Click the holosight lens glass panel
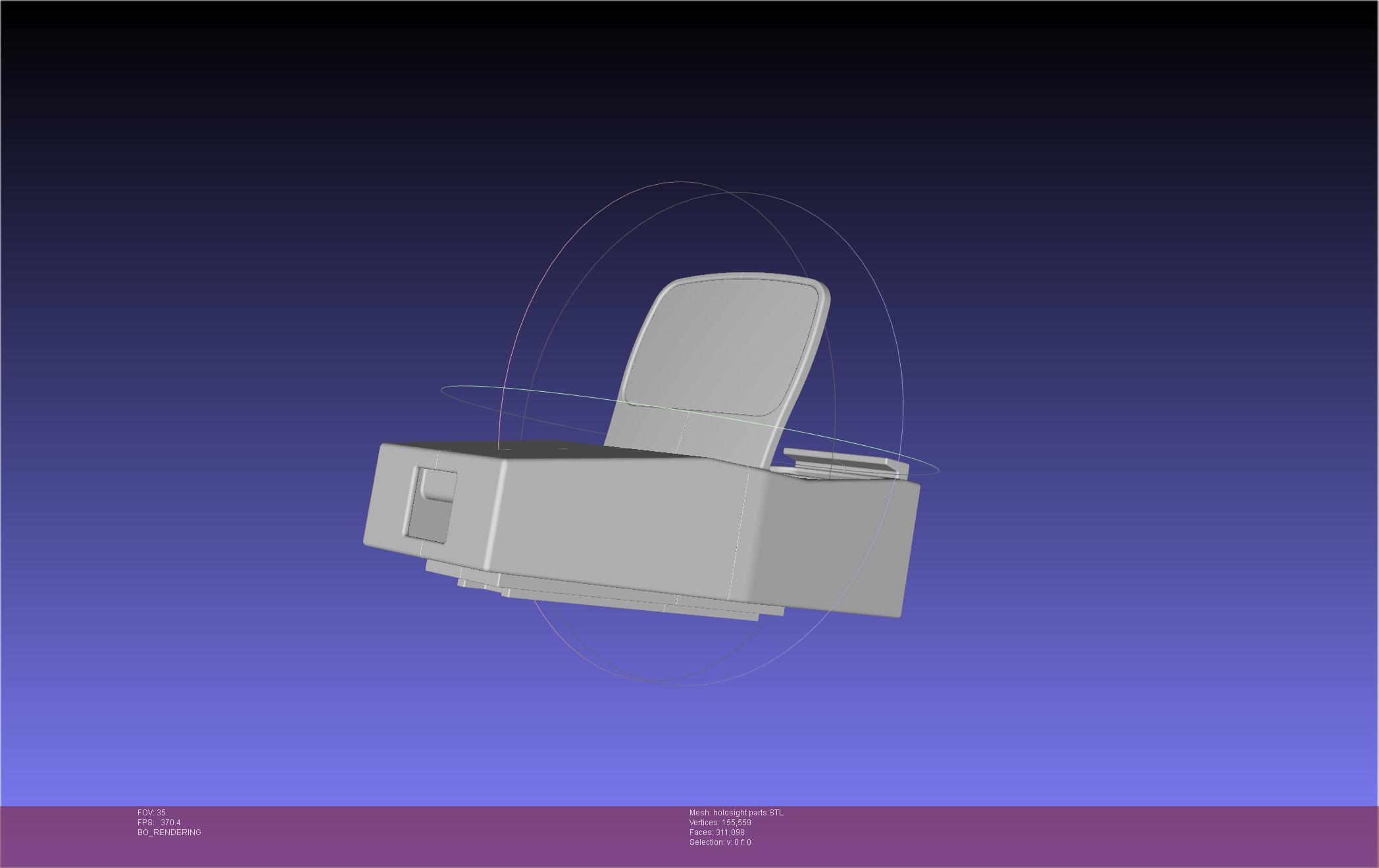Screen dimensions: 1379x868 (x=720, y=345)
